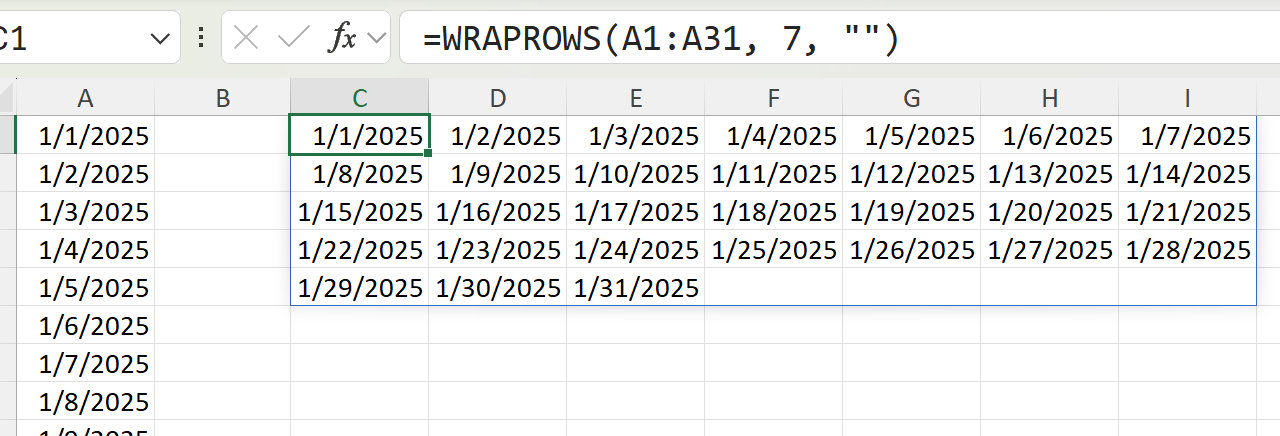Select column B header
This screenshot has width=1280, height=436.
click(x=223, y=98)
